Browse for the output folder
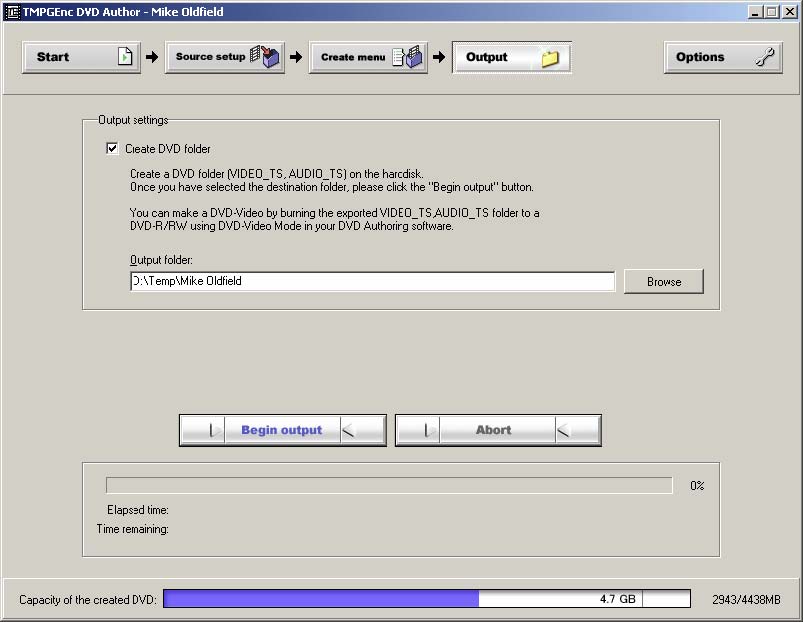Viewport: 803px width, 622px height. click(664, 282)
